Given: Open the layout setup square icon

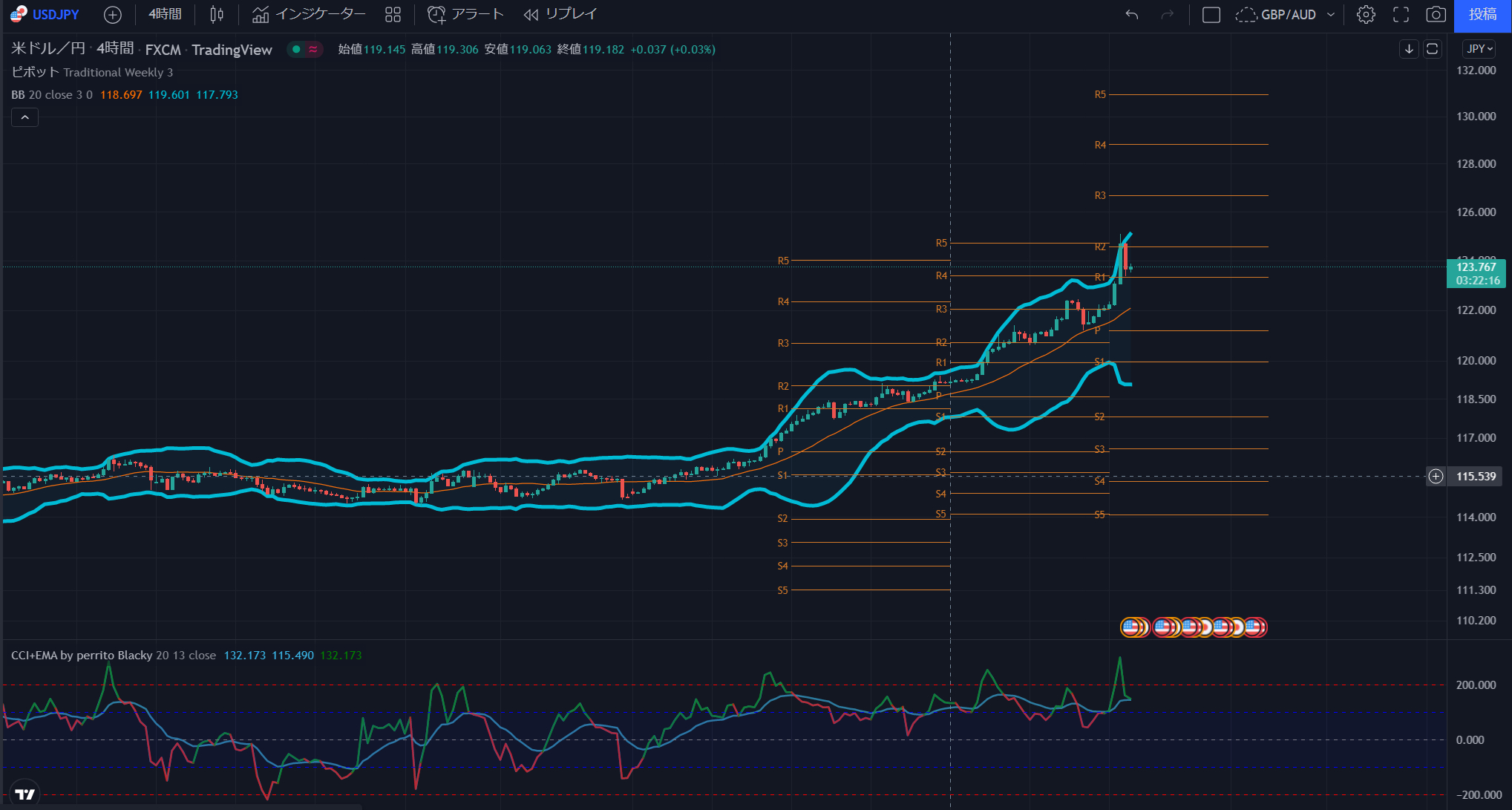Looking at the screenshot, I should click(1211, 14).
